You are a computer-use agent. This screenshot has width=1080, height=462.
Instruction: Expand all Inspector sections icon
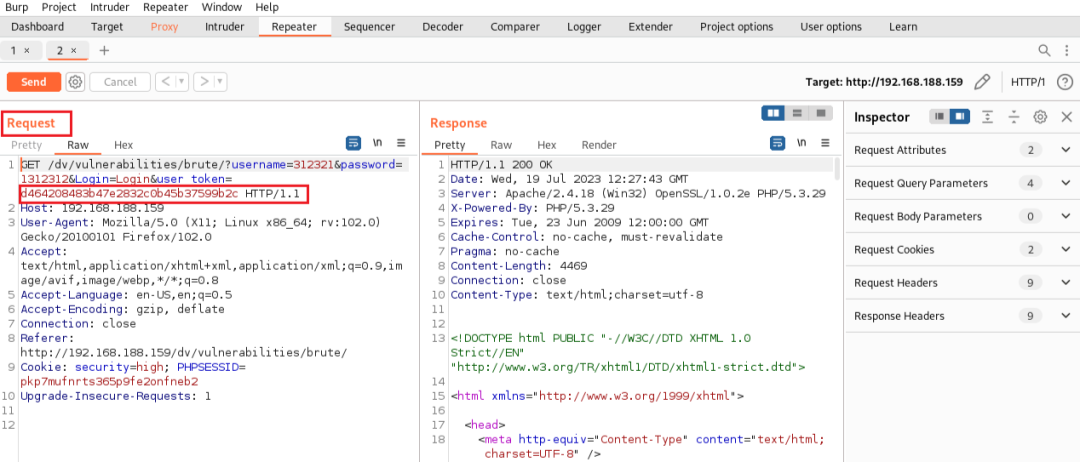click(x=988, y=117)
